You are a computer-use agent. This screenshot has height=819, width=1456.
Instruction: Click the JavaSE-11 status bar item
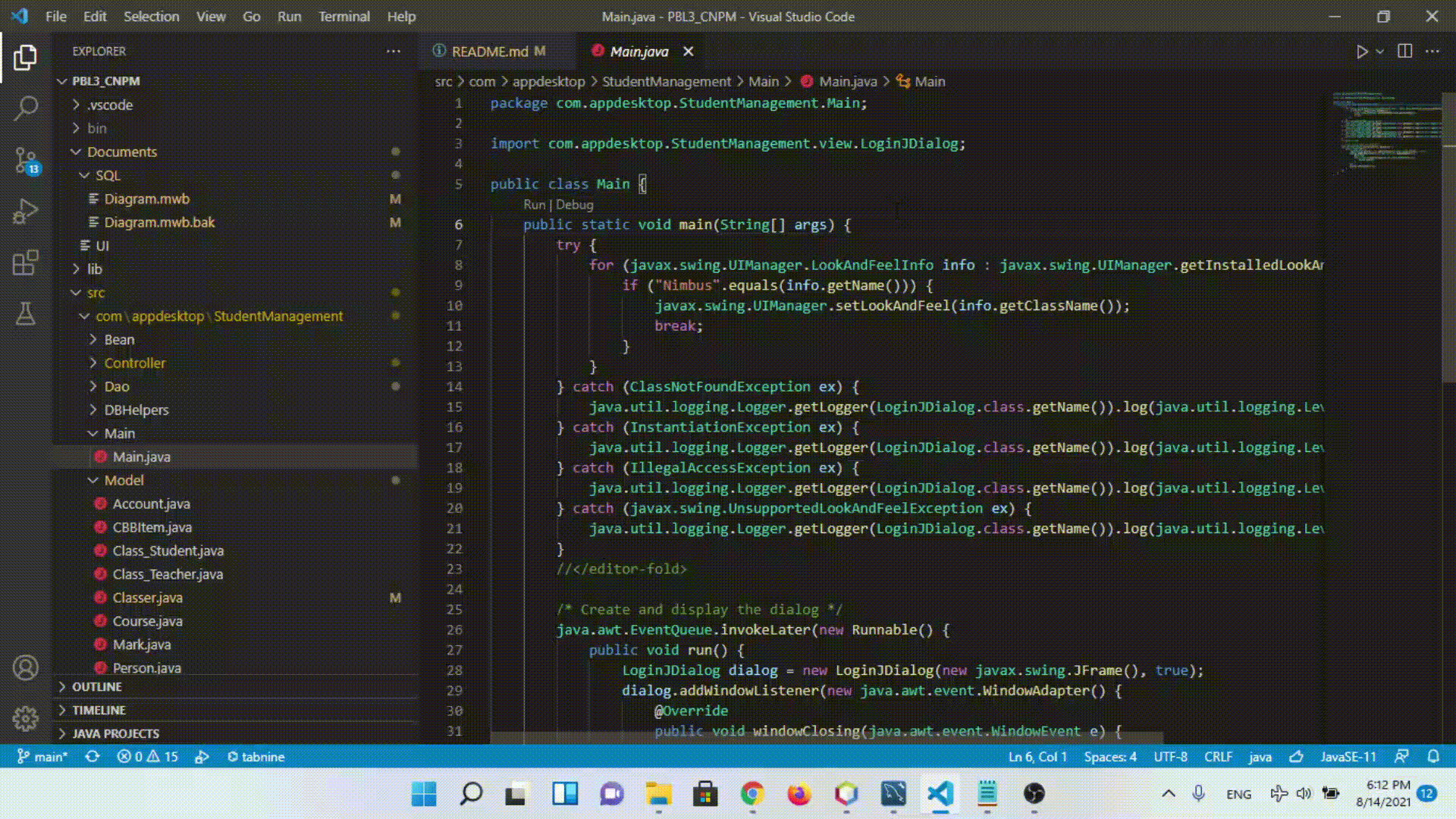coord(1348,757)
